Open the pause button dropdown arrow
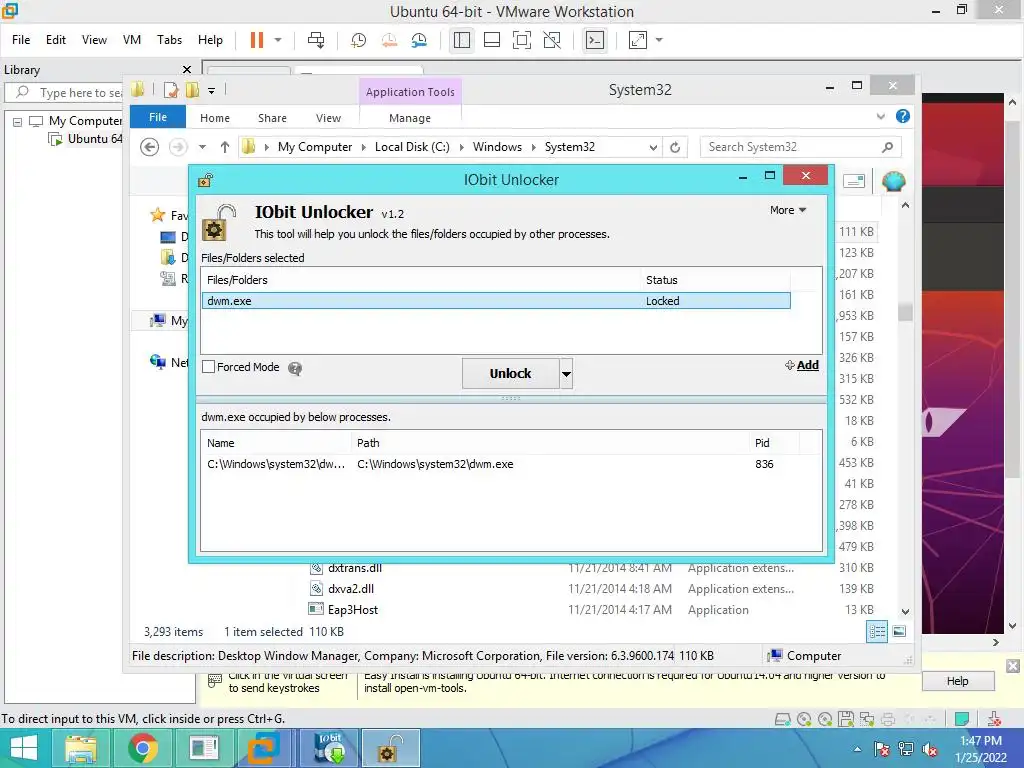 click(x=278, y=40)
